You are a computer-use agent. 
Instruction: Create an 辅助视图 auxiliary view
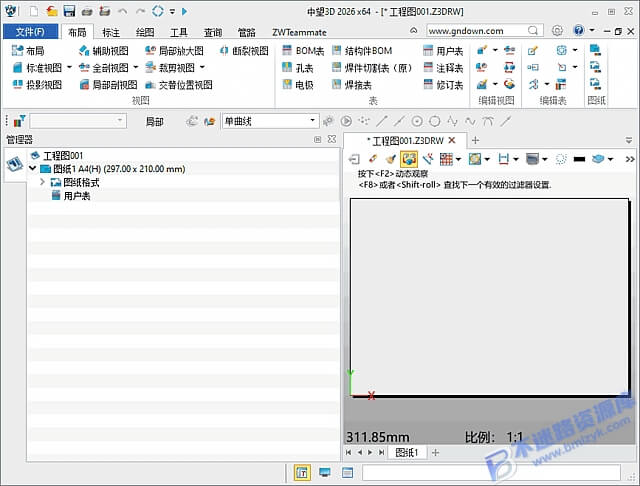(x=104, y=51)
